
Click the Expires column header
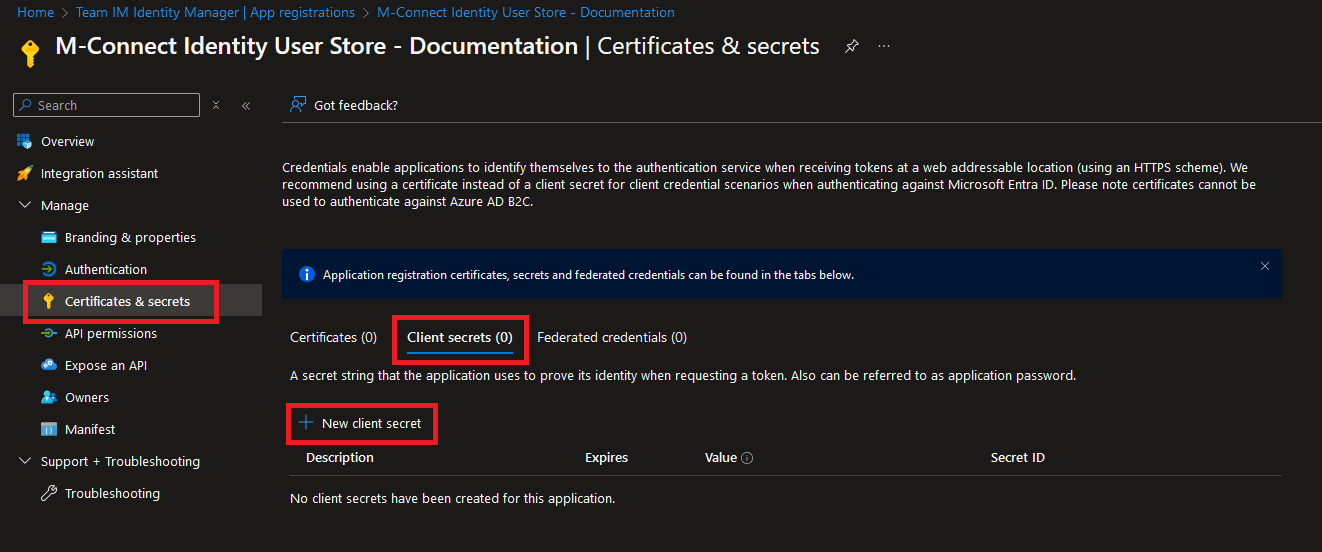(606, 457)
